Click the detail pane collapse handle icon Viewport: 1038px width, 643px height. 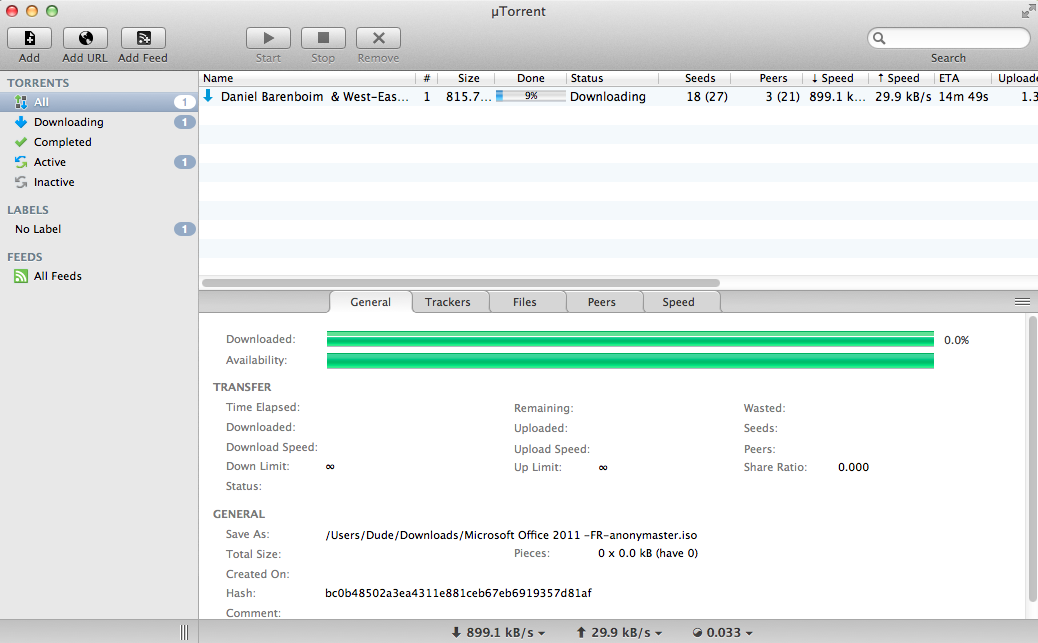click(1022, 302)
